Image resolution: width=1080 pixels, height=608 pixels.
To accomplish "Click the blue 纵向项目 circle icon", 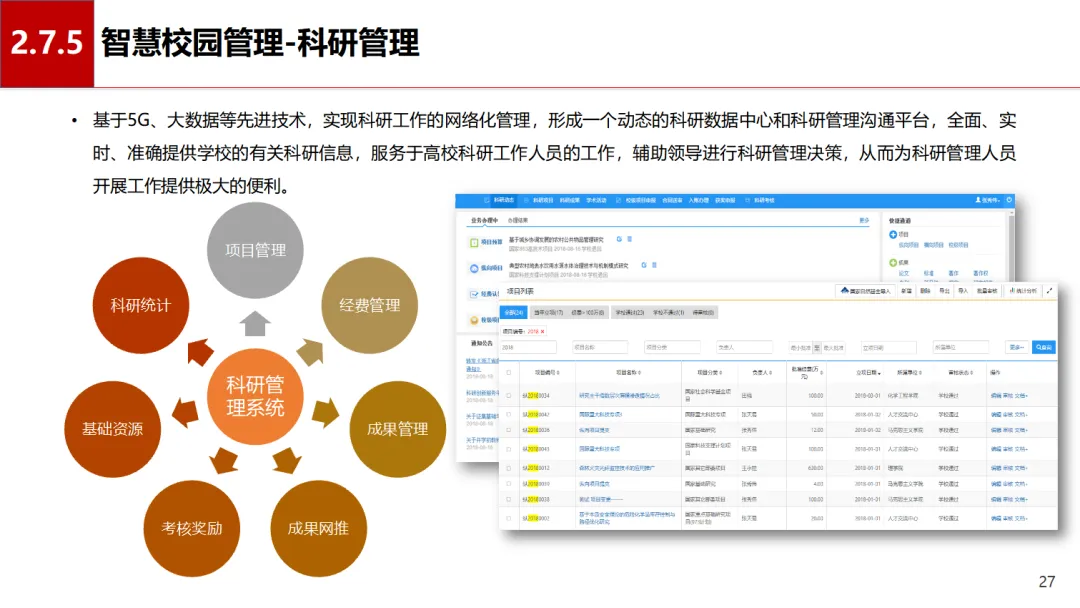I will 474,269.
